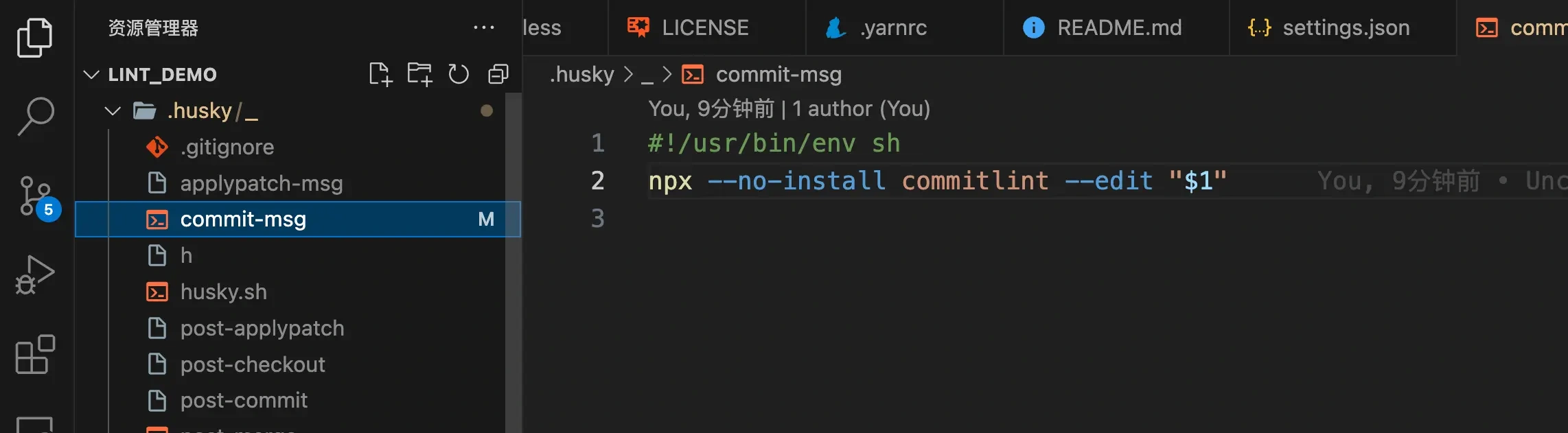Image resolution: width=1568 pixels, height=433 pixels.
Task: Switch to the commit-msg editor tab
Action: [1512, 27]
